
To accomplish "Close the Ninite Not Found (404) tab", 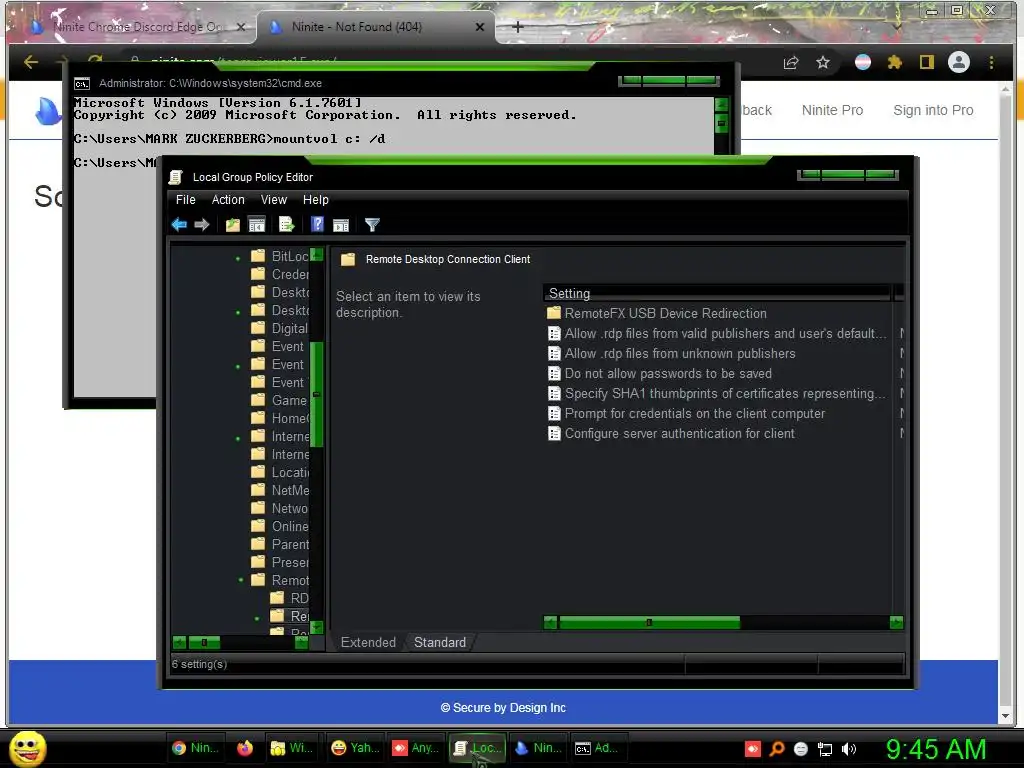I will (x=480, y=27).
